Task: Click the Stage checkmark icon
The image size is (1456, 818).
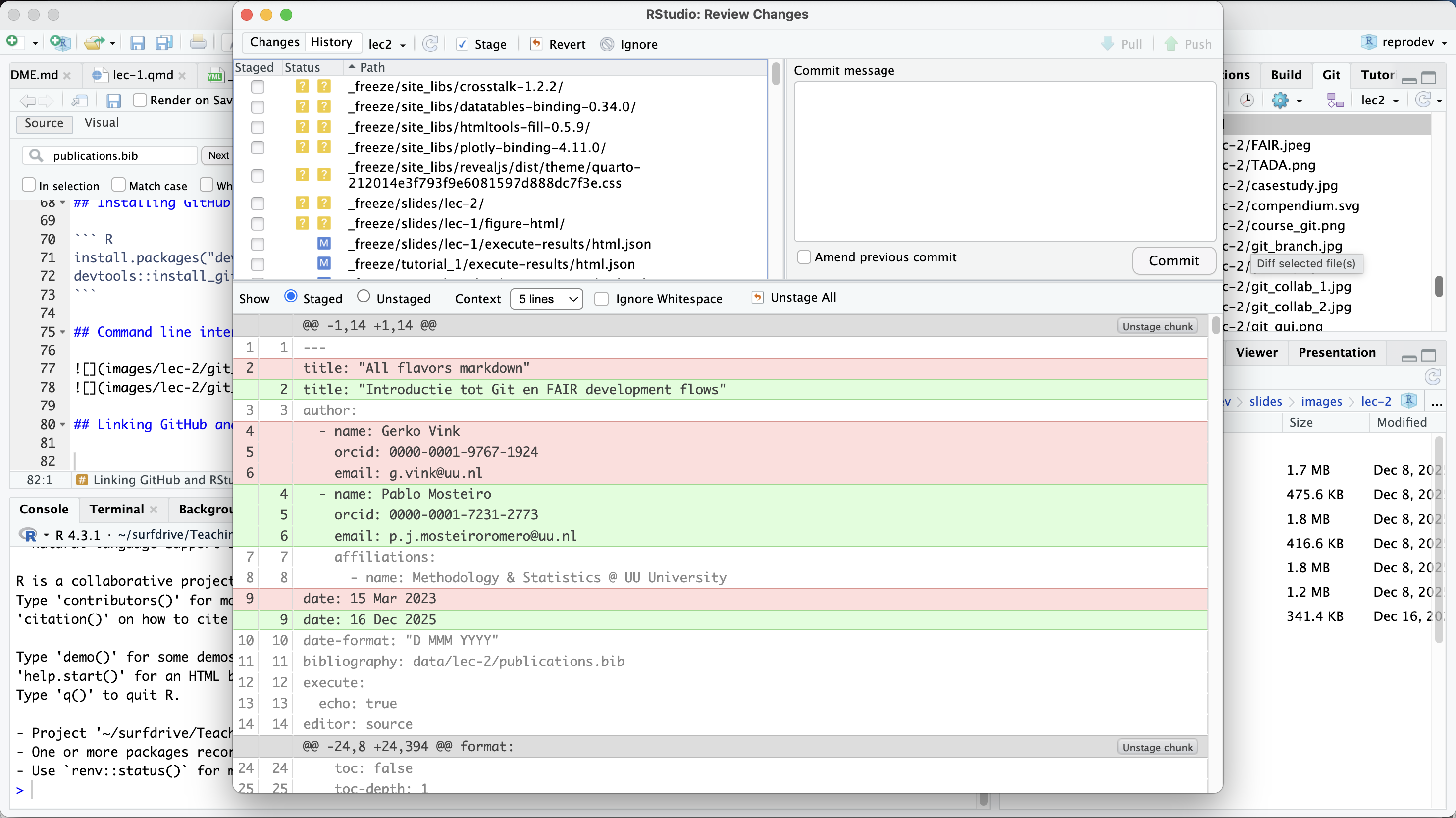Action: (x=462, y=44)
